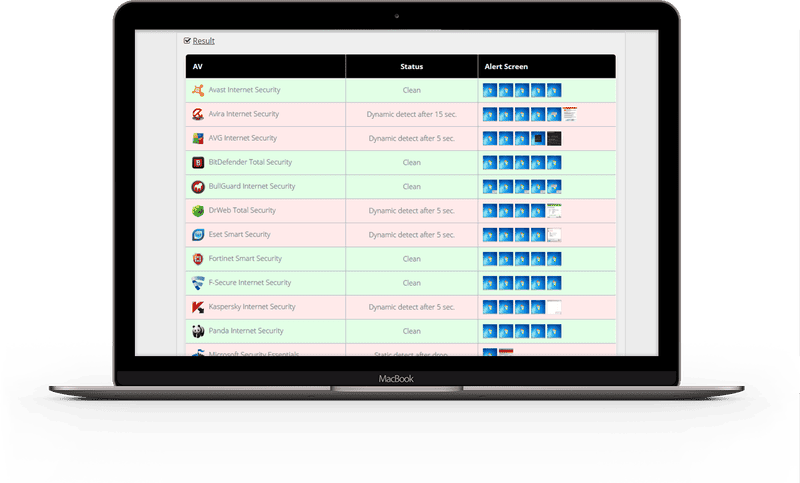Click the Clean status for F-Secure

pos(412,283)
